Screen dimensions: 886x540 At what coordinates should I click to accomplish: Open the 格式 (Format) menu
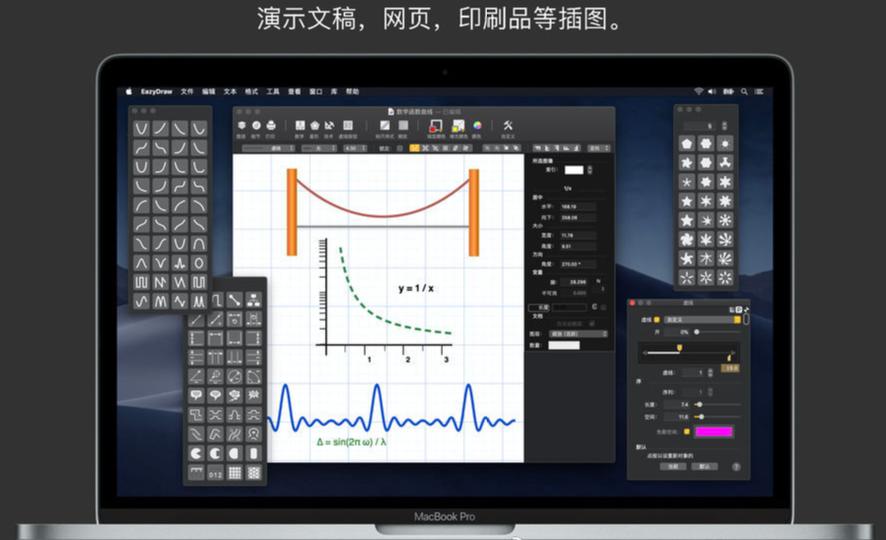(251, 91)
